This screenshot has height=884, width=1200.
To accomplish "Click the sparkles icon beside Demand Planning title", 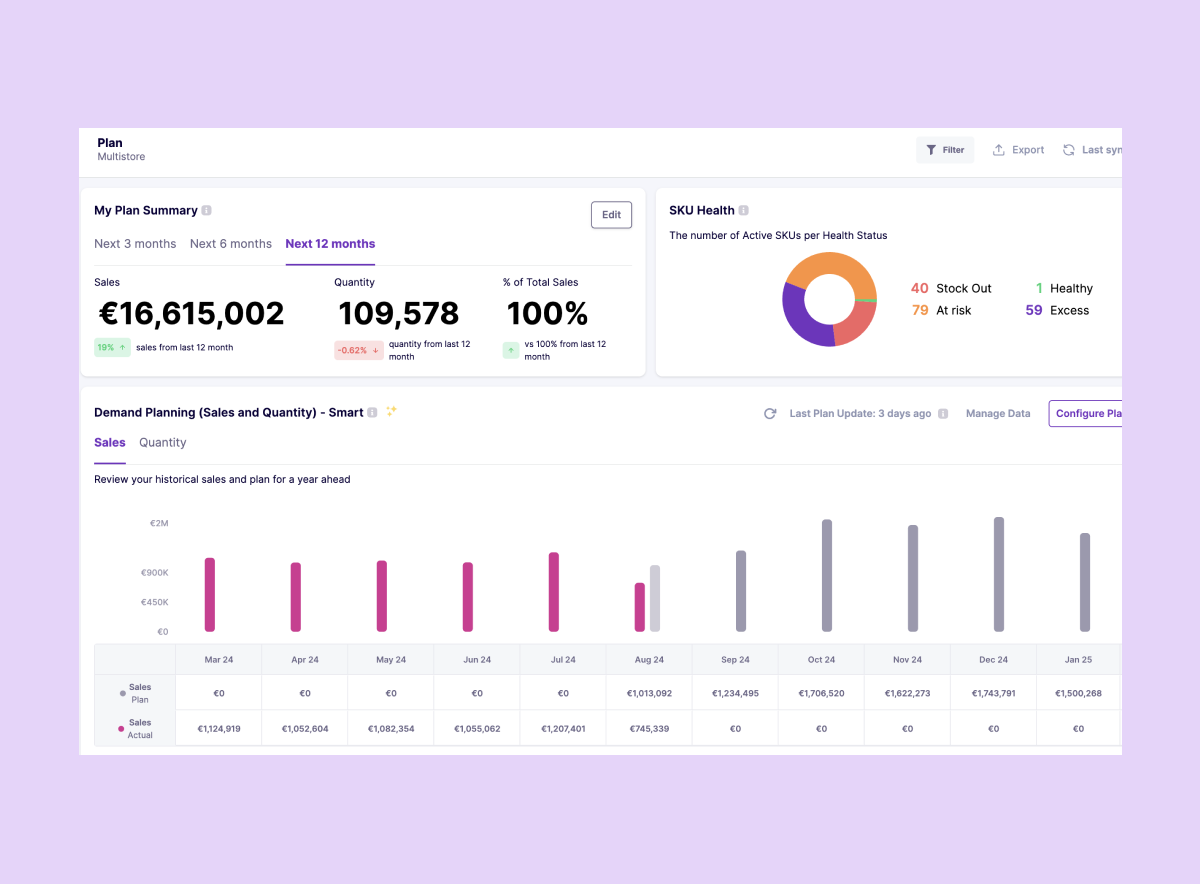I will 391,410.
